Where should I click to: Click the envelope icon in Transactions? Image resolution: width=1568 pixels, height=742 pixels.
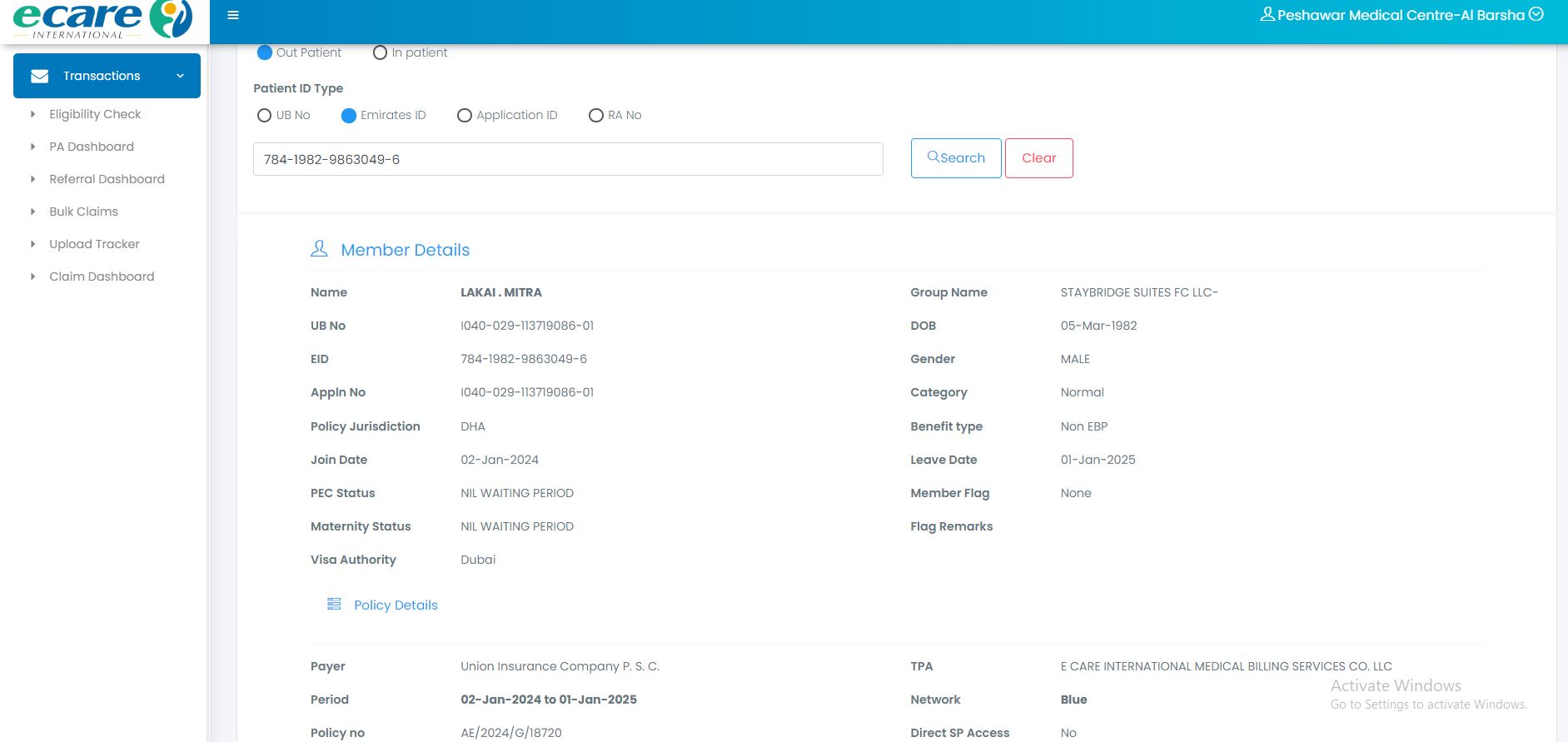[x=39, y=76]
